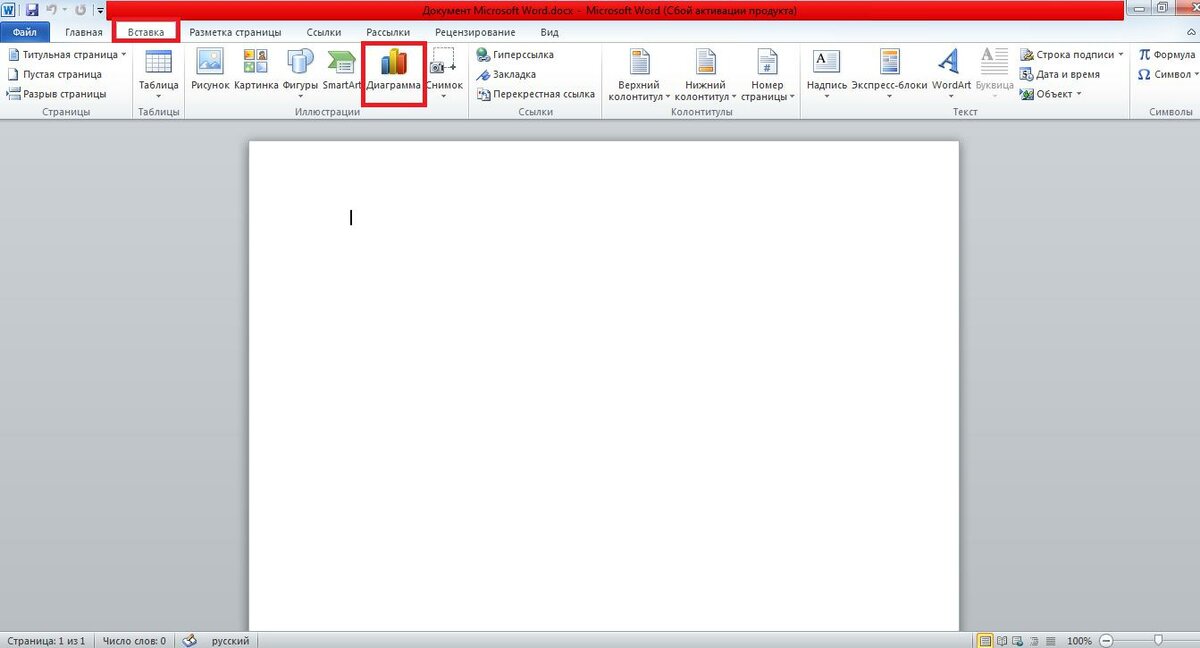This screenshot has height=648, width=1200.
Task: Open the Картинка clip art icon
Action: [256, 70]
